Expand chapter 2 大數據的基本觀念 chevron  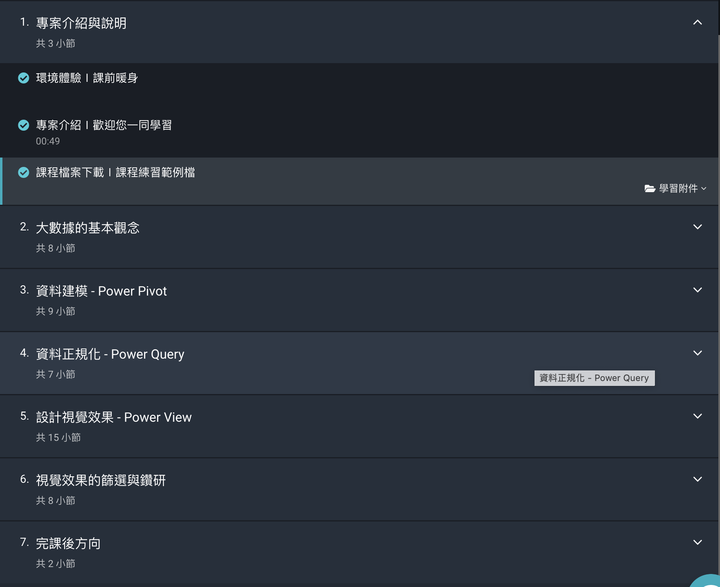697,227
